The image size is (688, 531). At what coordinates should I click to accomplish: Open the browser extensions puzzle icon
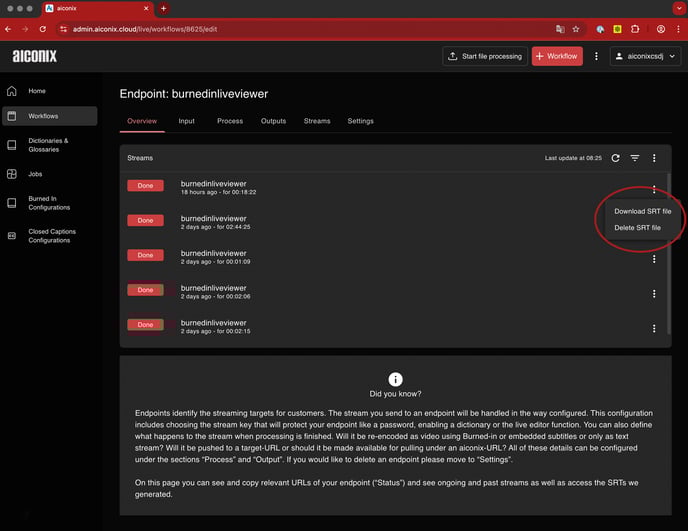coord(634,29)
